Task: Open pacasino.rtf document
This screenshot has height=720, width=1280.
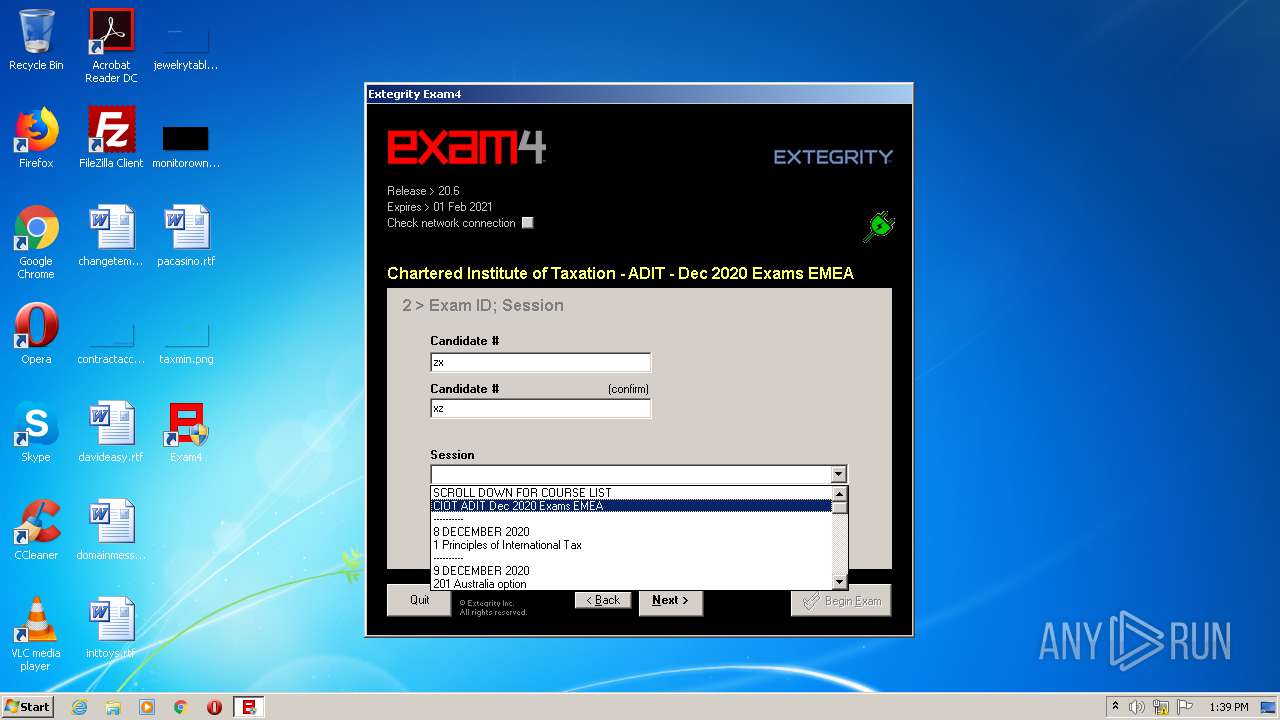Action: (186, 236)
